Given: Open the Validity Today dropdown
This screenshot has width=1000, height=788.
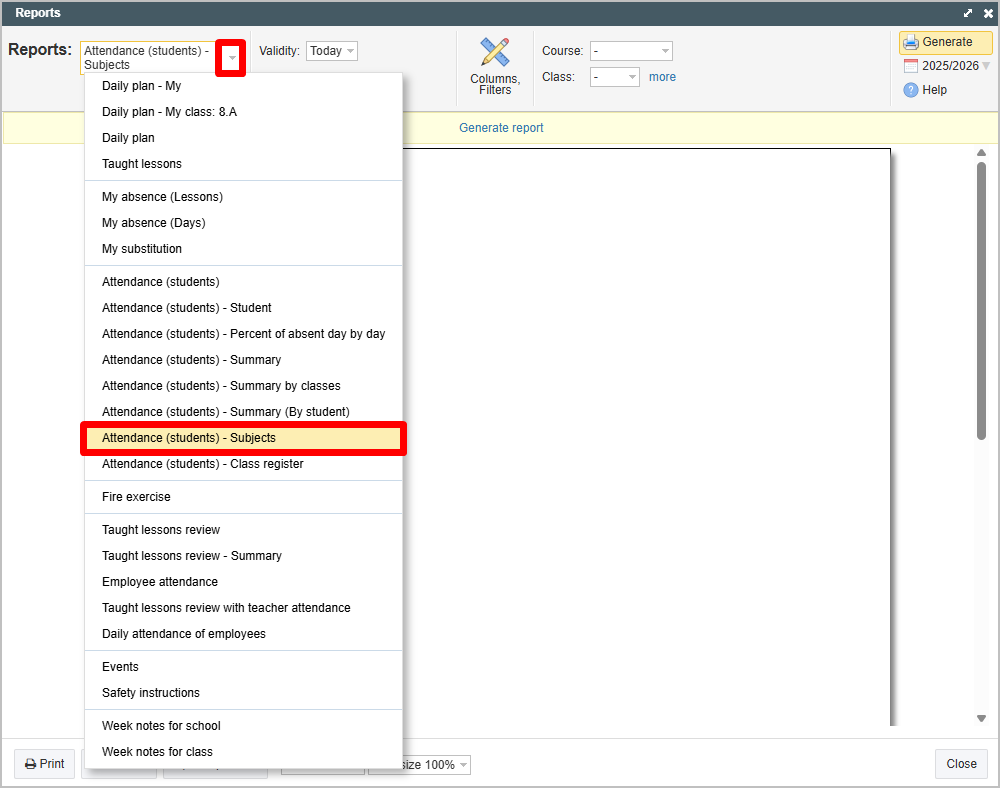Looking at the screenshot, I should pyautogui.click(x=332, y=51).
